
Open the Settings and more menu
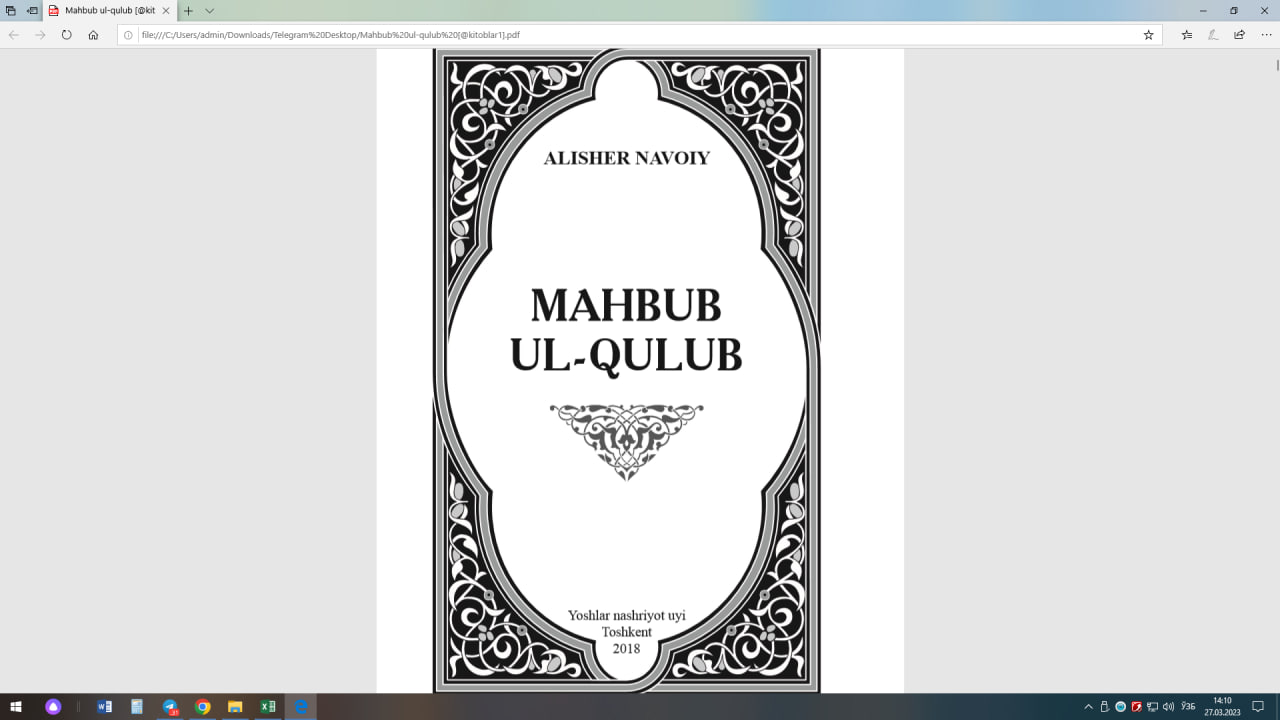(1264, 35)
